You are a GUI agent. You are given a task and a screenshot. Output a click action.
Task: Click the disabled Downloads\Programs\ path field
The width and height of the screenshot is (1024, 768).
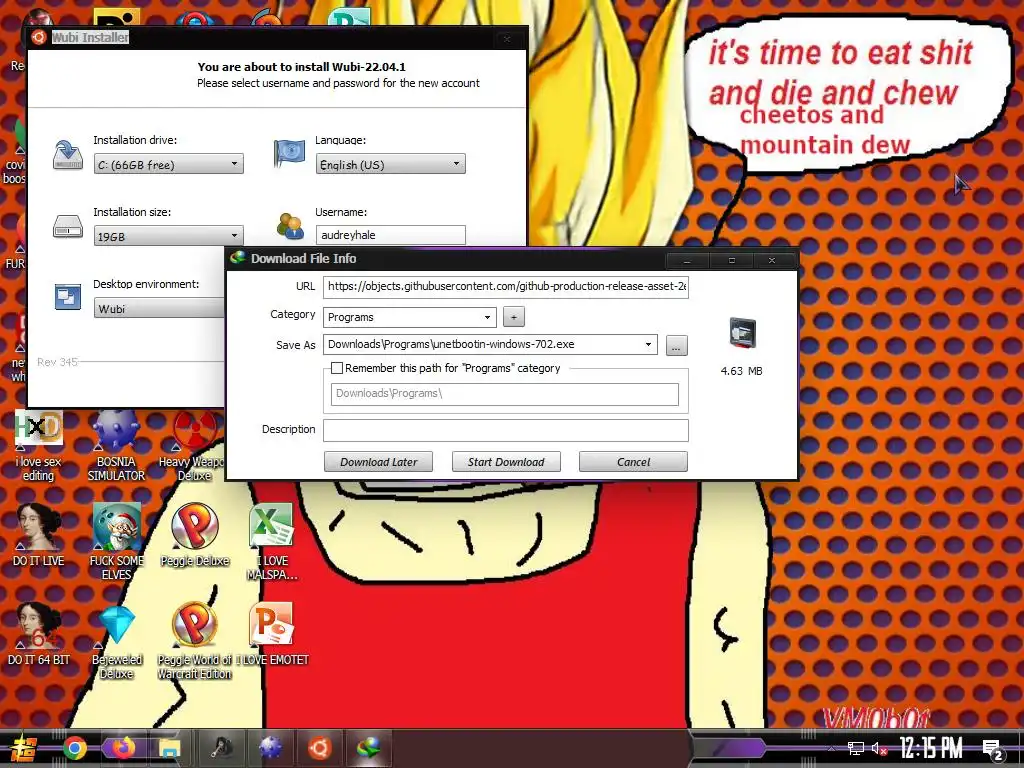505,394
